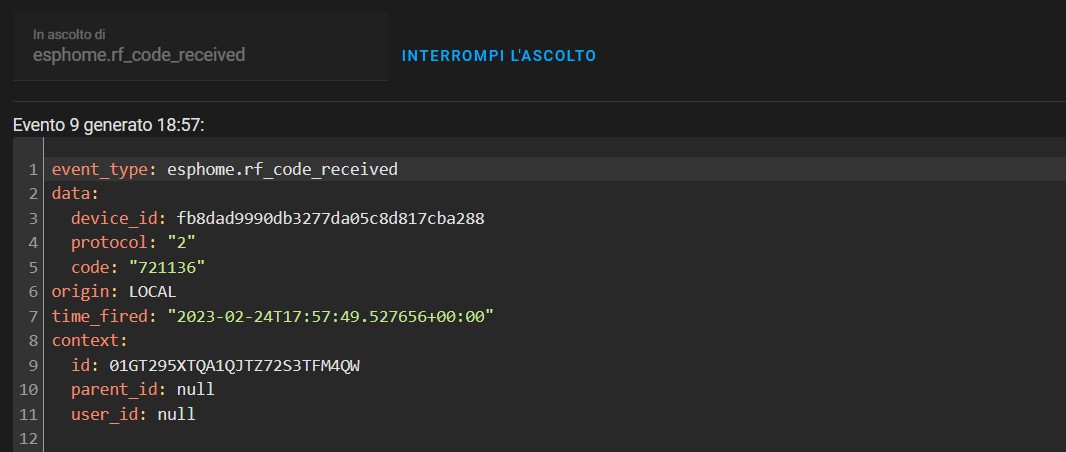The width and height of the screenshot is (1066, 452).
Task: Select the device_id value text
Action: [x=330, y=218]
